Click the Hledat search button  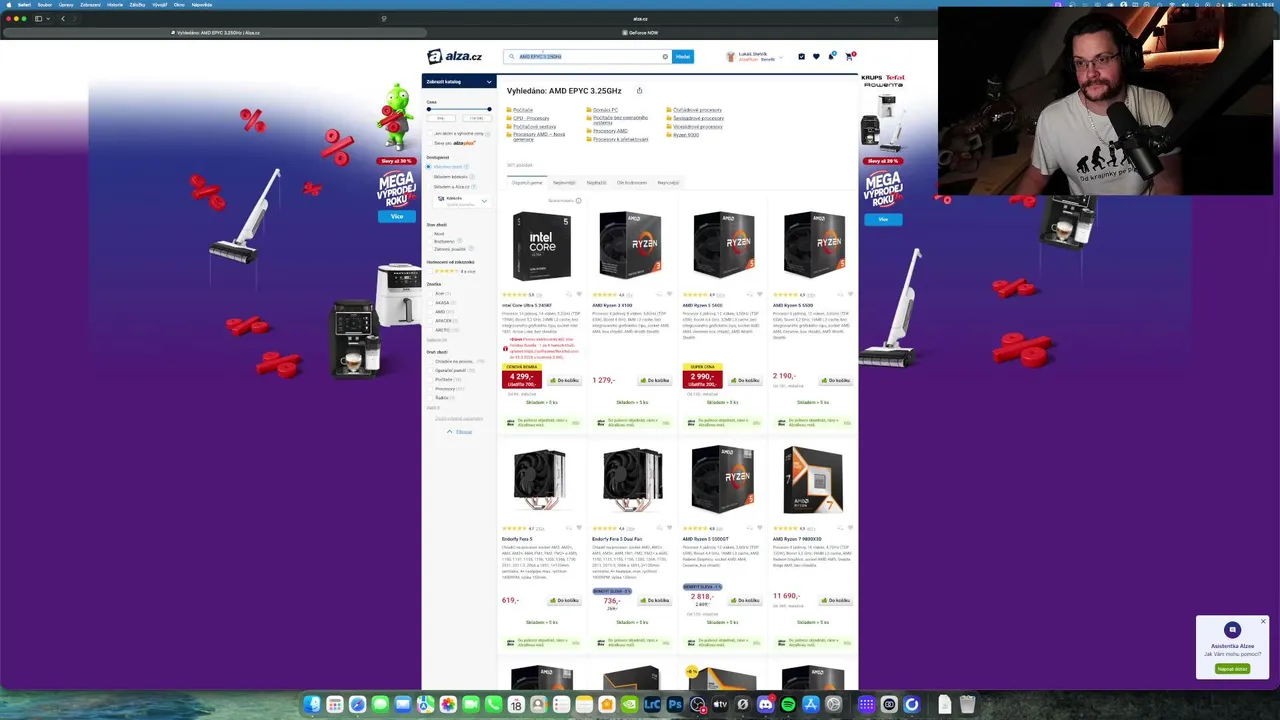[x=682, y=57]
